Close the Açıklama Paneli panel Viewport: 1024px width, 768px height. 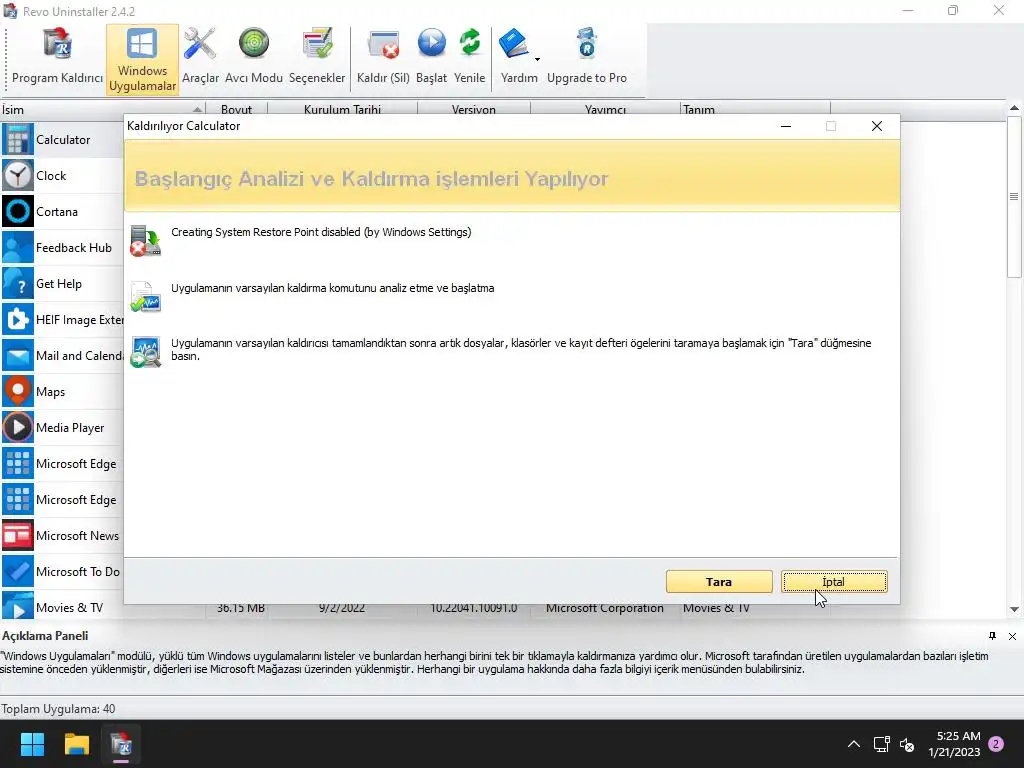pyautogui.click(x=1012, y=636)
